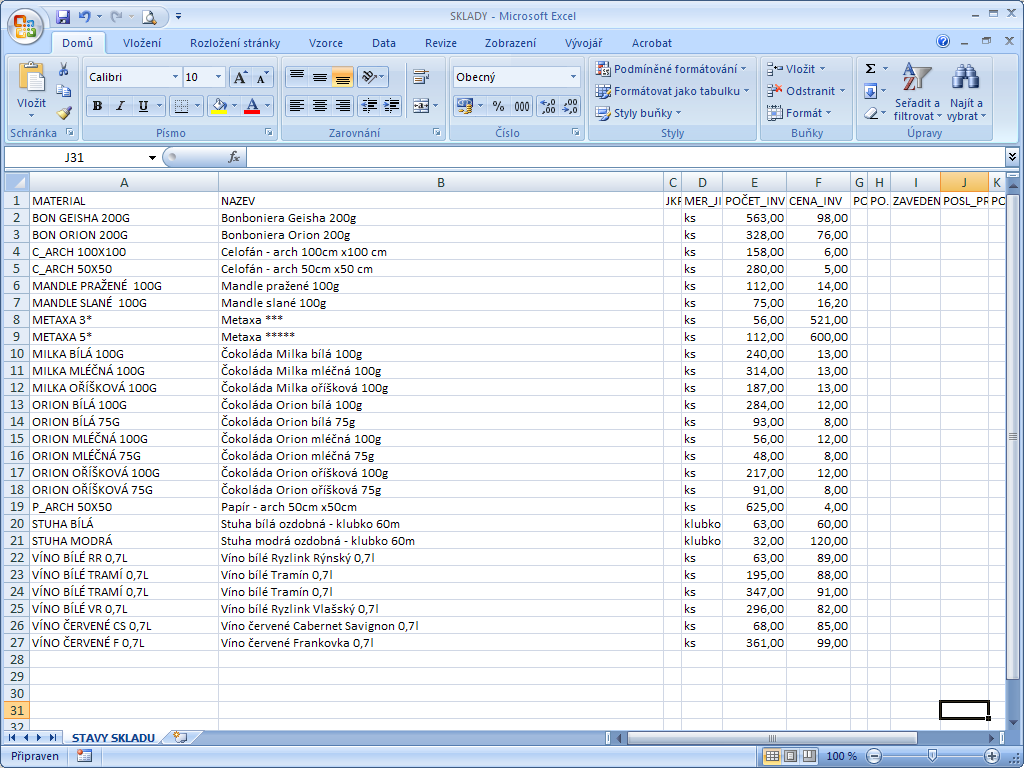Zoom out with the minus button
Image resolution: width=1024 pixels, height=768 pixels.
point(874,756)
